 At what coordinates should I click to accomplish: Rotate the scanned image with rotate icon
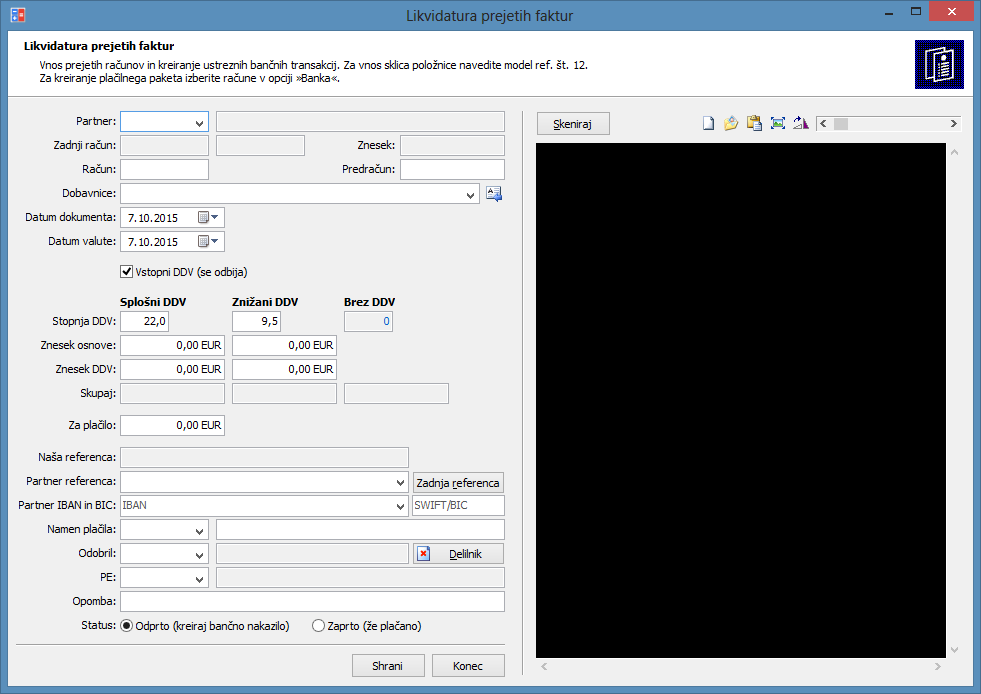click(x=800, y=123)
